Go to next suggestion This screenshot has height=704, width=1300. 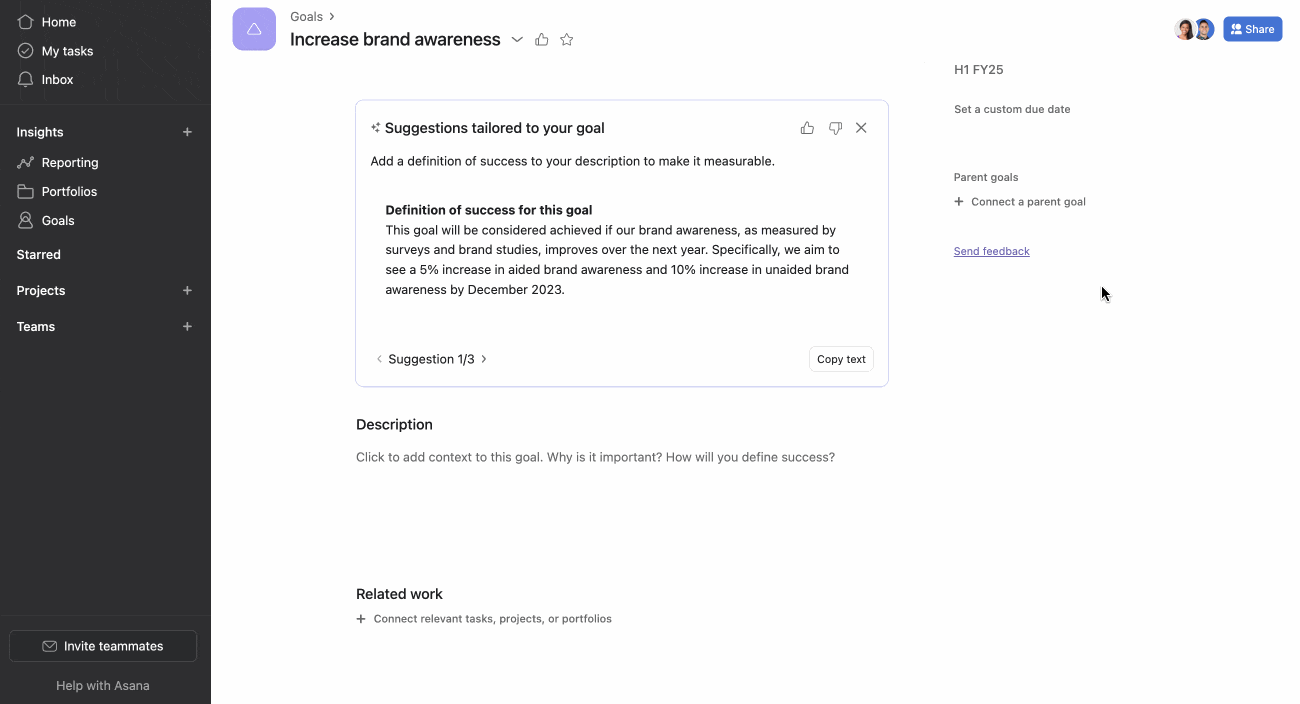484,359
